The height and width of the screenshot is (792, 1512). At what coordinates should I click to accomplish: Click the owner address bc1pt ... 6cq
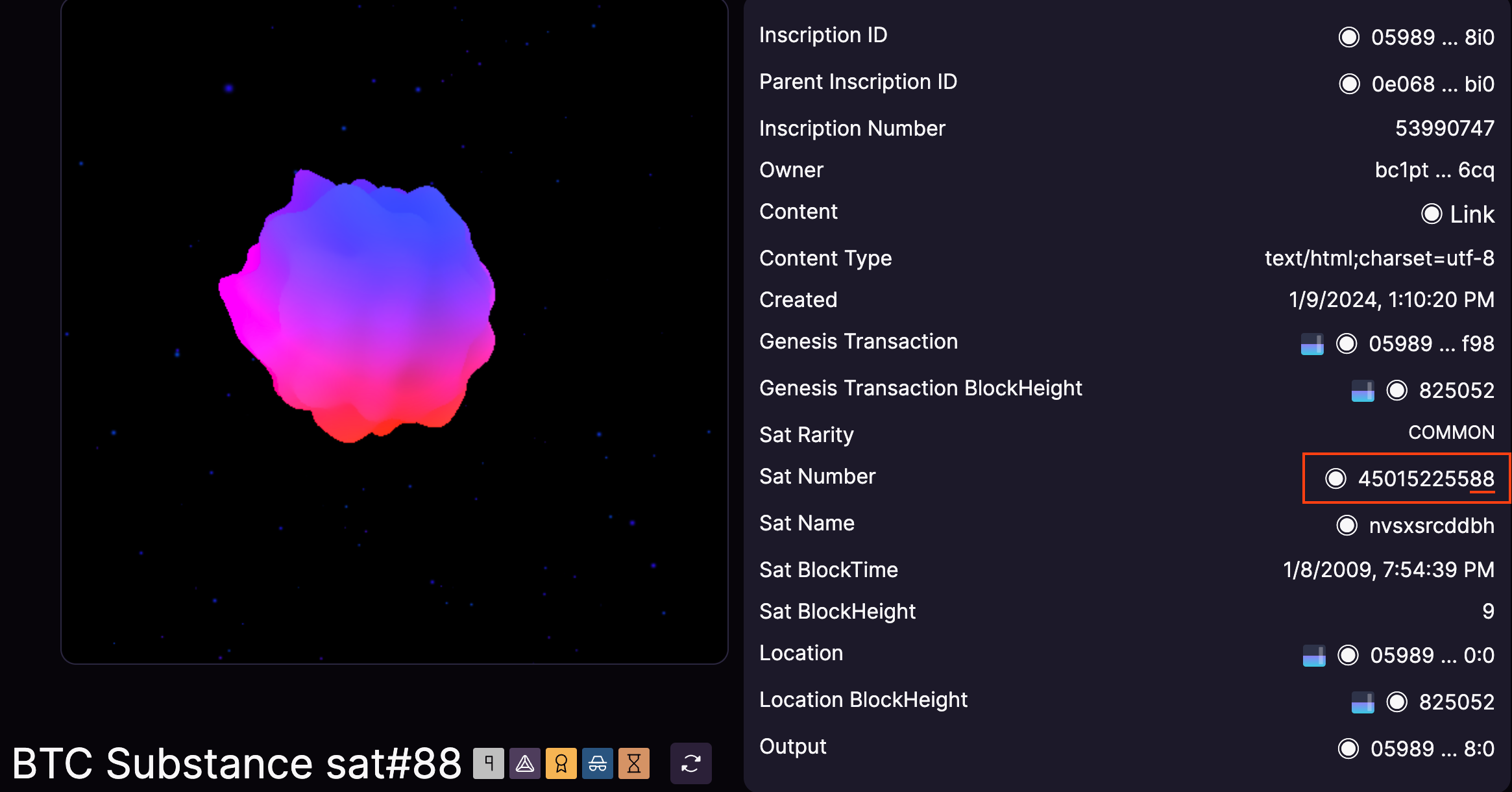pyautogui.click(x=1434, y=170)
